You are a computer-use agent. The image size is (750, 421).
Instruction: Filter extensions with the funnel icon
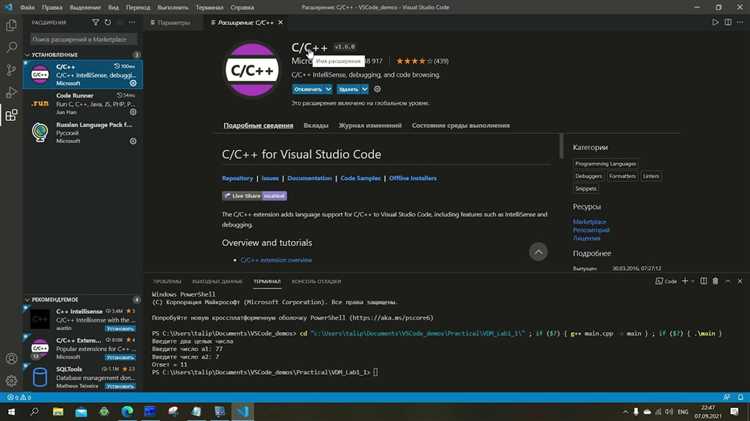click(x=96, y=22)
